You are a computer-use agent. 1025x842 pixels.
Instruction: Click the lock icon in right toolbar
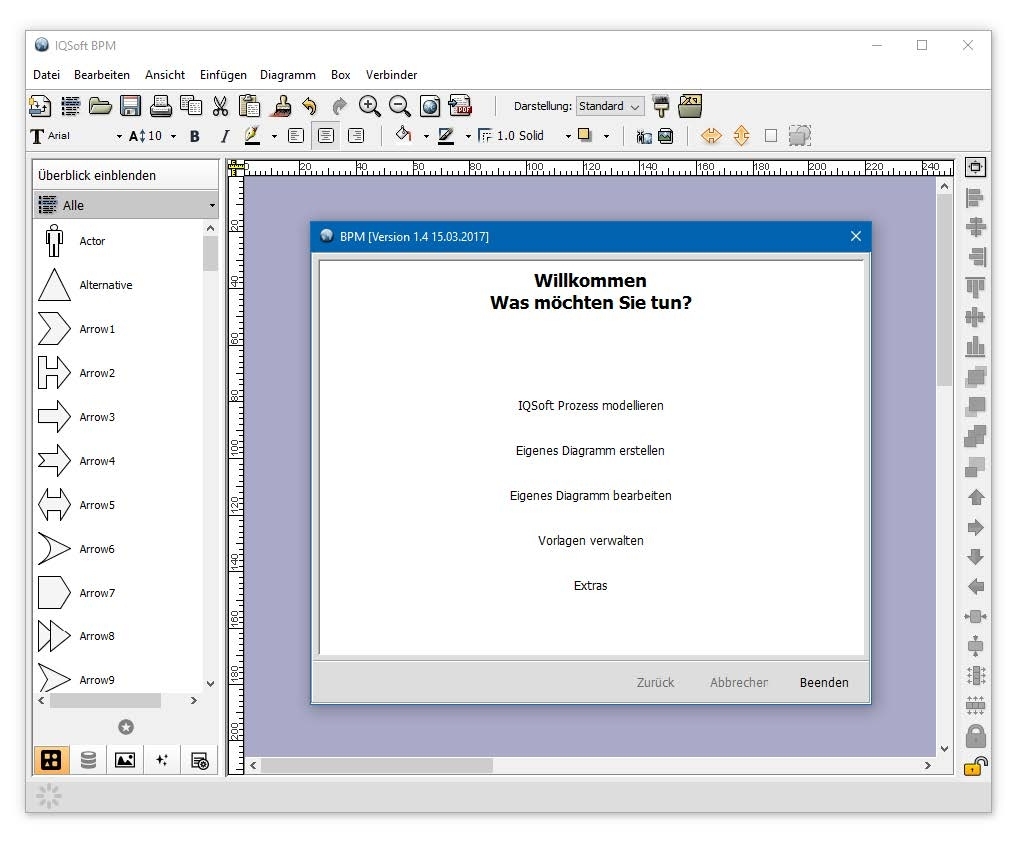coord(975,735)
